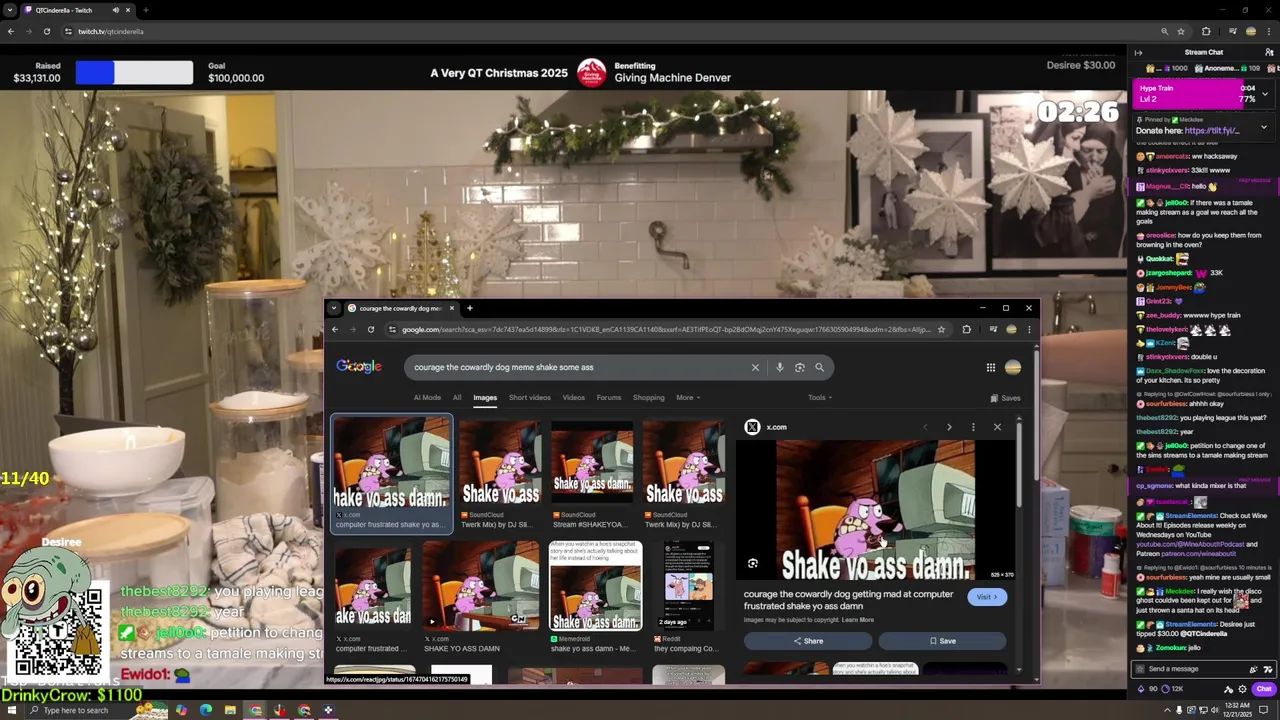
Task: Open the Learn More copyright link
Action: (x=858, y=620)
